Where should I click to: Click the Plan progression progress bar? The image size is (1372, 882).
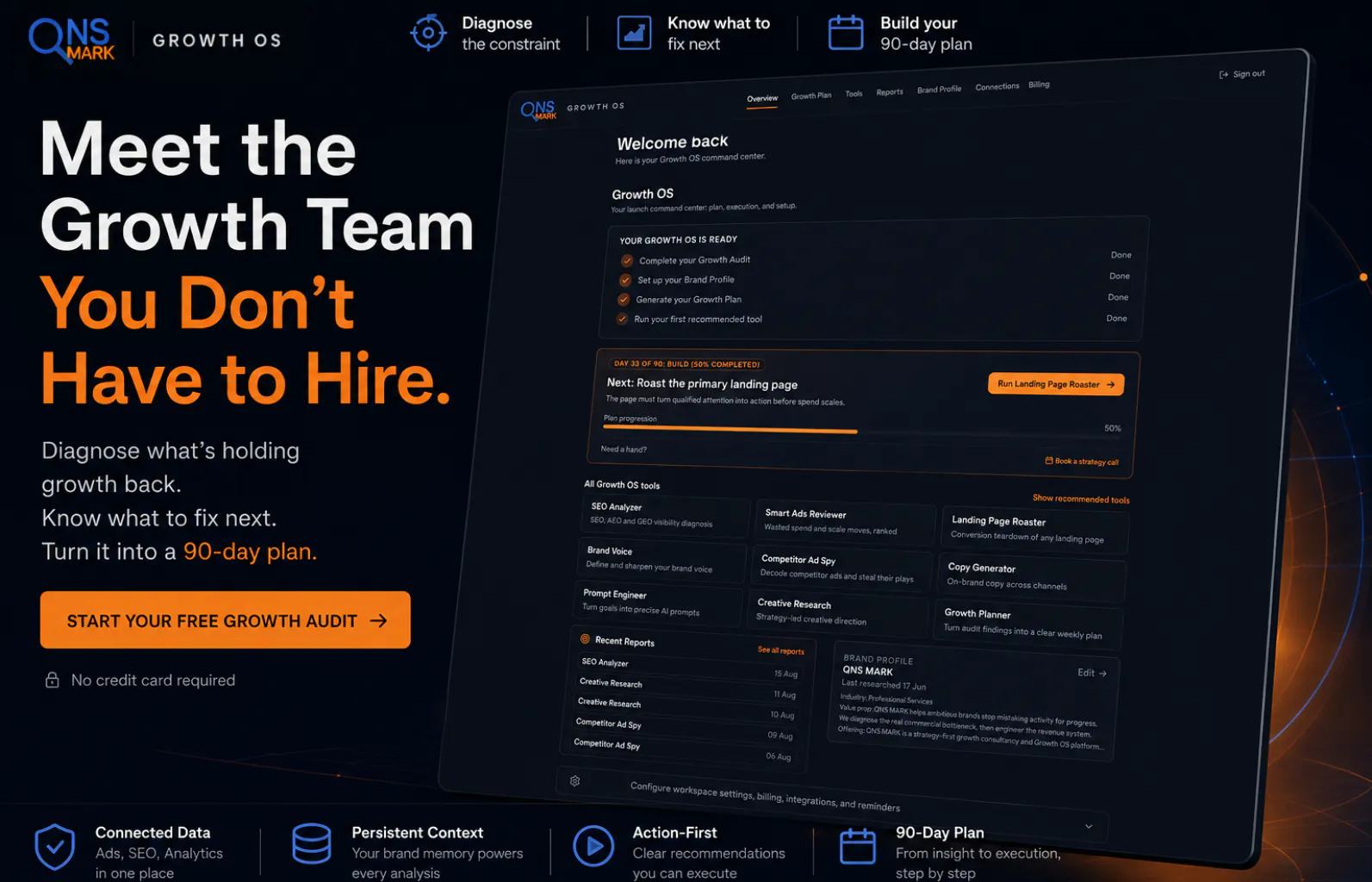point(863,430)
